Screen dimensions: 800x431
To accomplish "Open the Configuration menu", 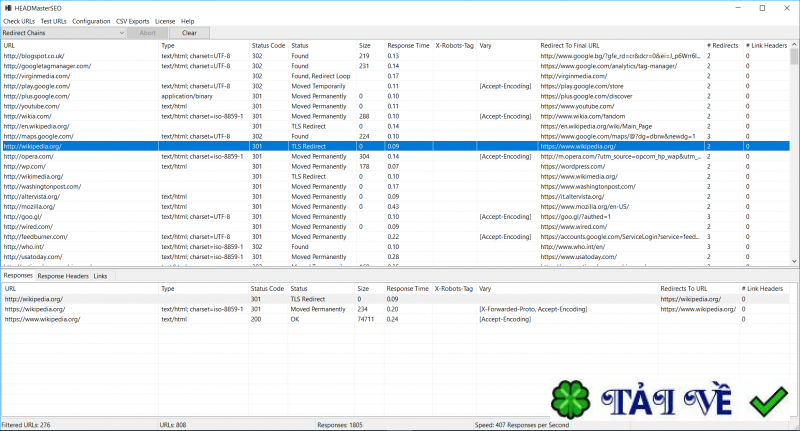I will click(91, 21).
